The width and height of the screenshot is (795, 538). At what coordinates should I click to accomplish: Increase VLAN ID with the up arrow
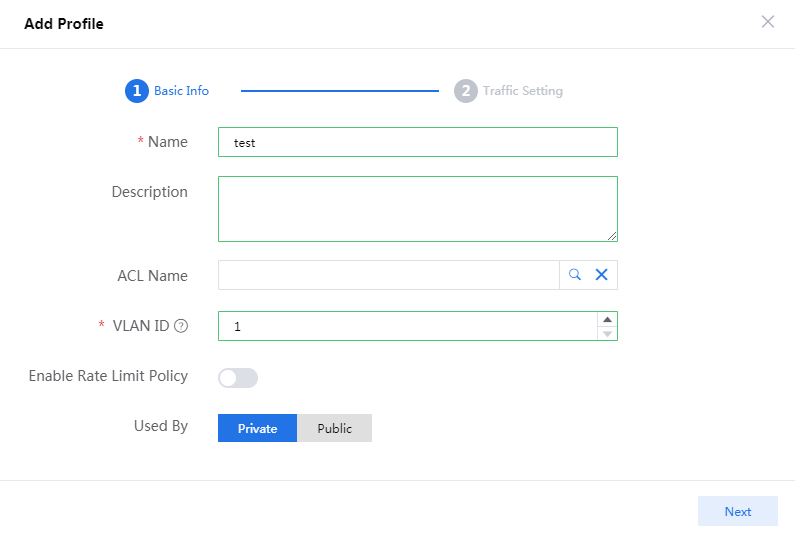point(607,319)
